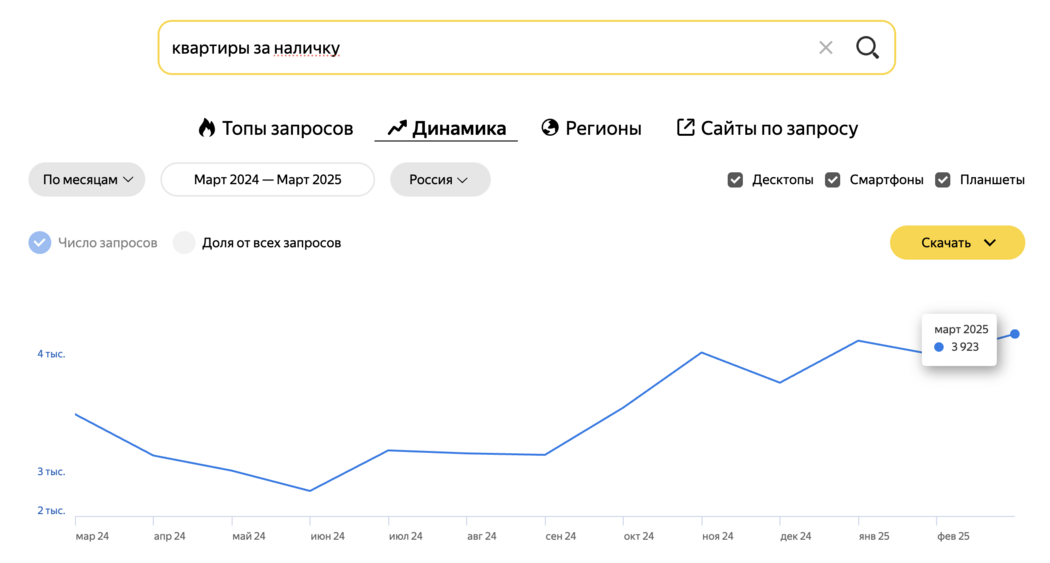Click the external link icon for Сайты по запросу
This screenshot has width=1050, height=563.
(x=685, y=127)
